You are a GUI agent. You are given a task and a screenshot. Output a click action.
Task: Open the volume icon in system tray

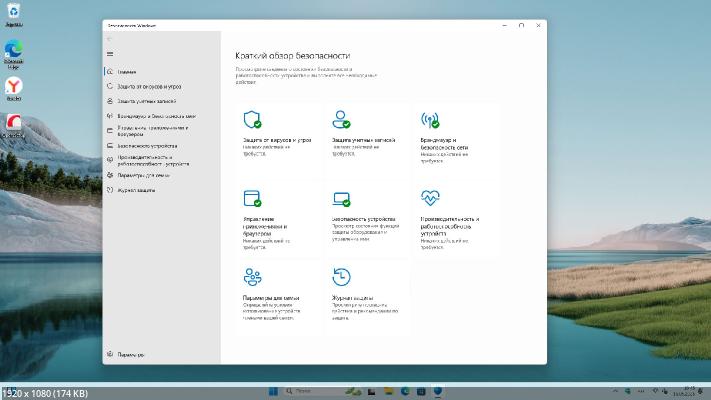tap(665, 391)
